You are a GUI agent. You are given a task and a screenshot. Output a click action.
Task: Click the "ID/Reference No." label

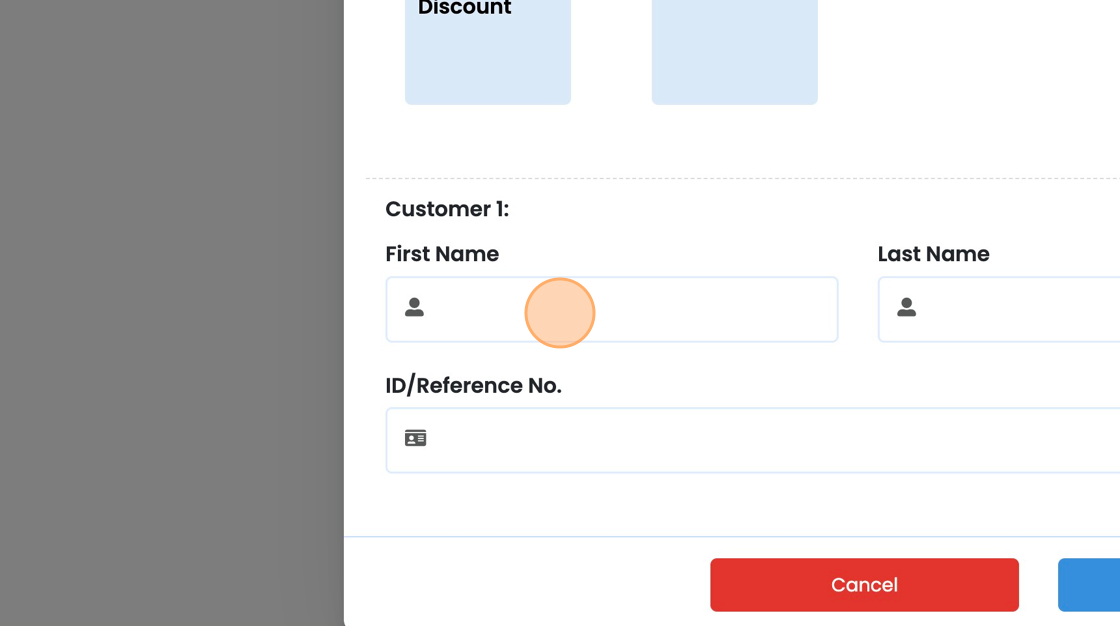tap(473, 386)
